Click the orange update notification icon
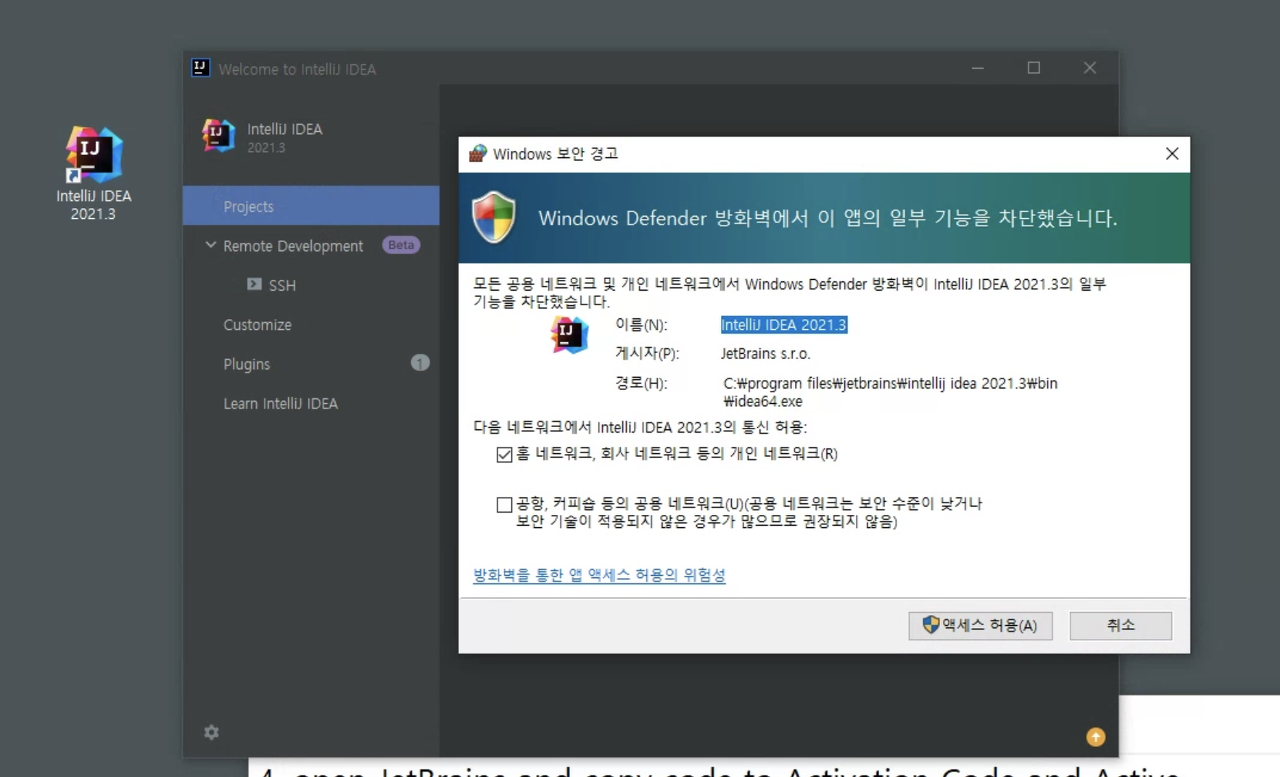 tap(1095, 737)
